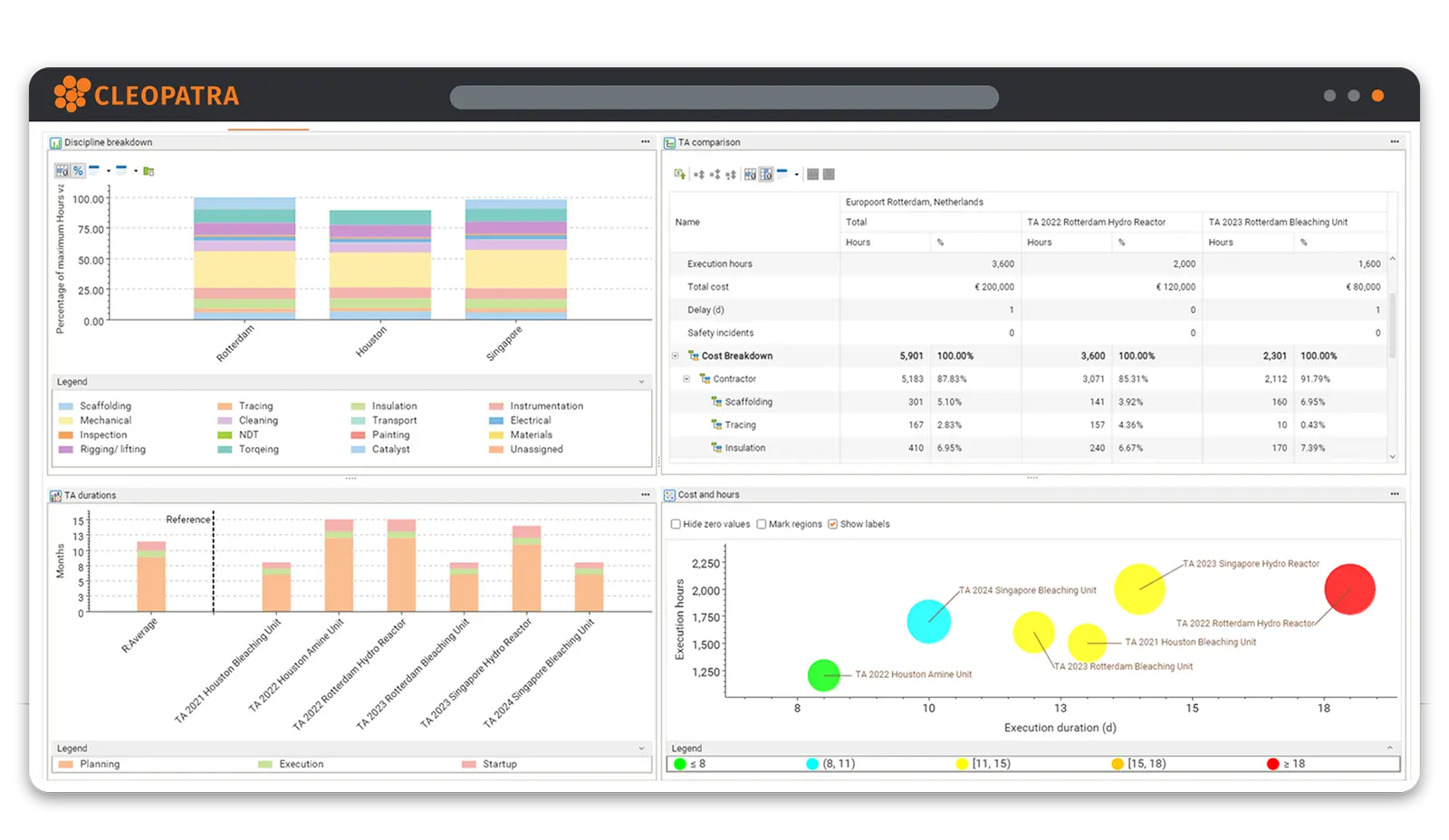Image resolution: width=1449 pixels, height=840 pixels.
Task: Uncheck the Show labels checkbox
Action: coord(832,523)
